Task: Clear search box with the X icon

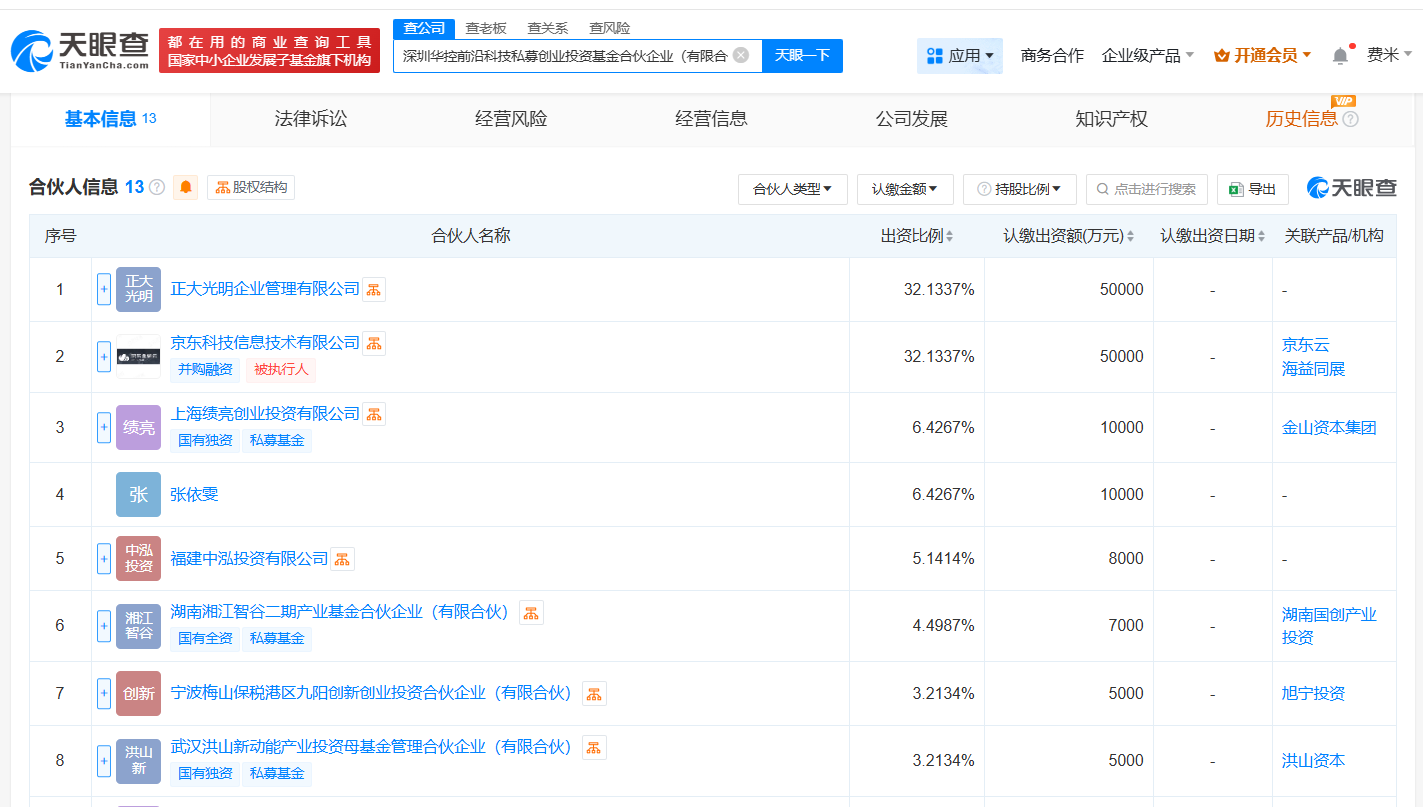Action: point(741,55)
